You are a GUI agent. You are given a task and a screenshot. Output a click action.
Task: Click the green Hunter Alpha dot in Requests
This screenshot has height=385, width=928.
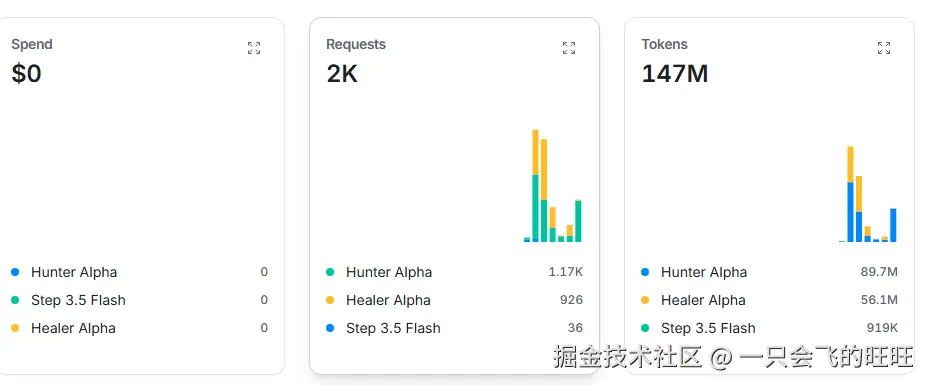(330, 273)
